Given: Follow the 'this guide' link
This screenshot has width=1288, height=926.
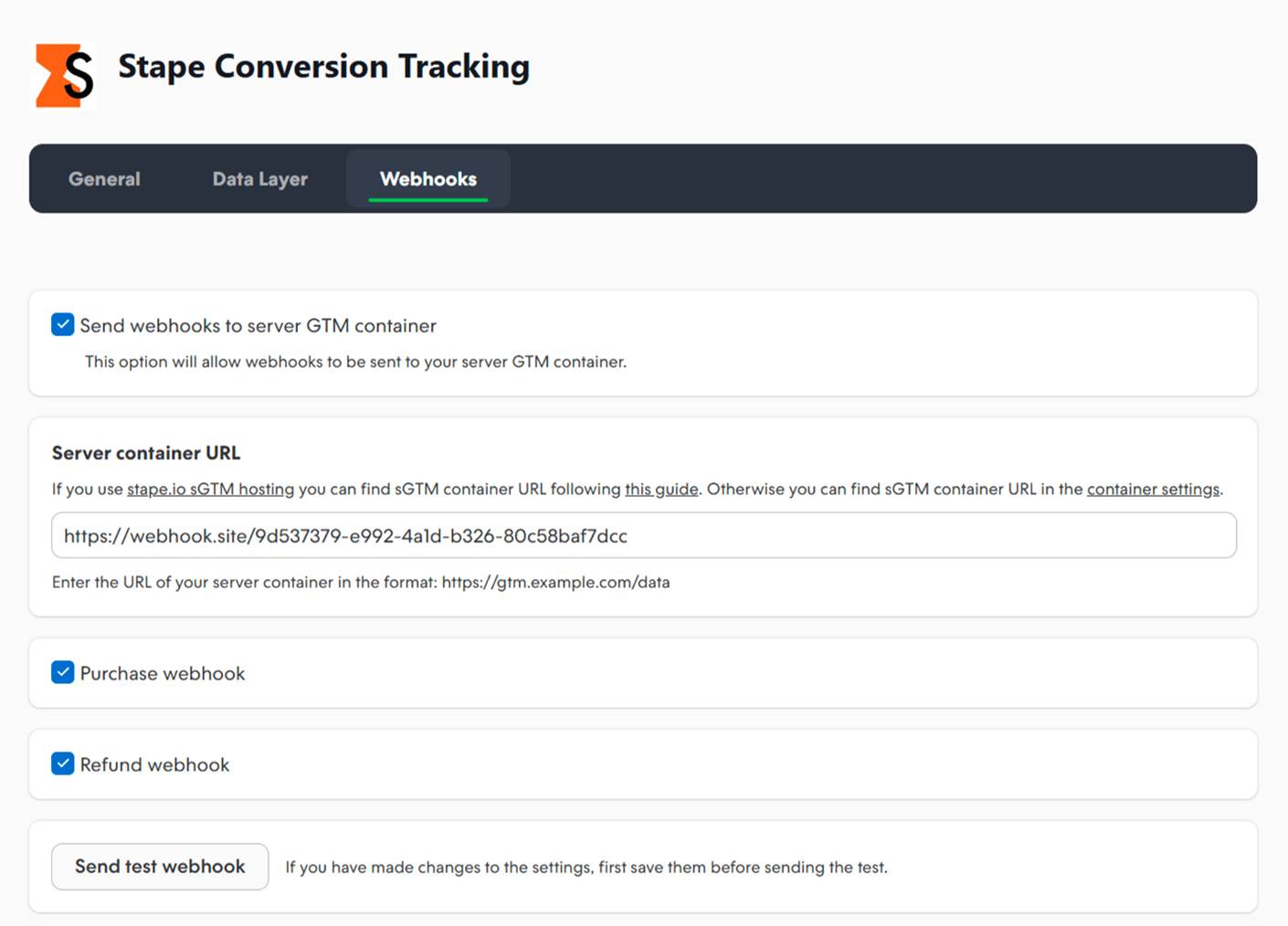Looking at the screenshot, I should (661, 489).
